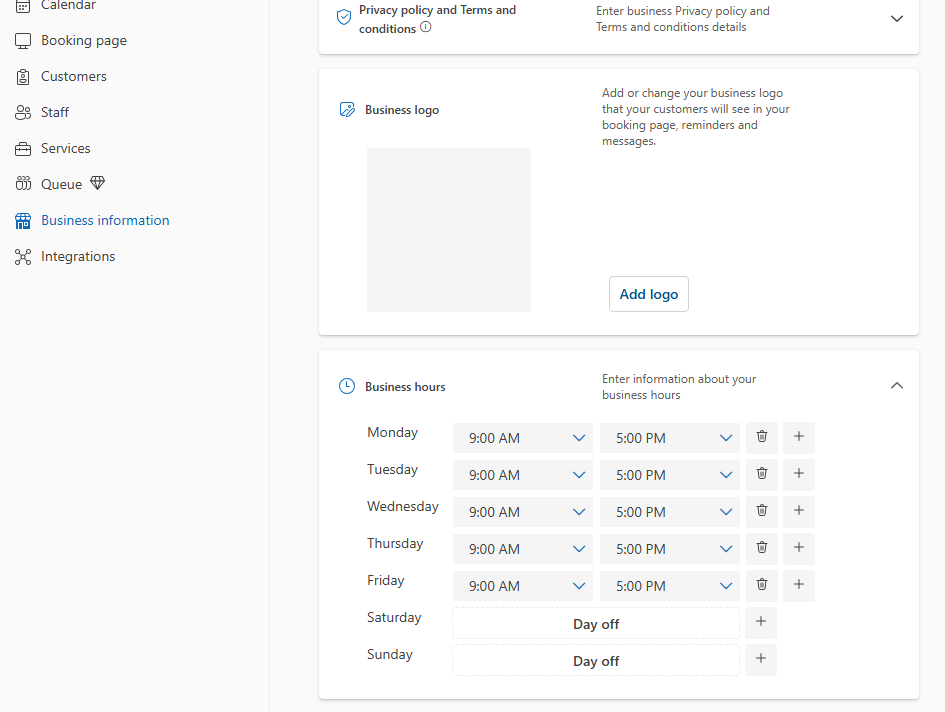Delete Monday hours with trash icon
Viewport: 945px width, 712px height.
tap(762, 438)
